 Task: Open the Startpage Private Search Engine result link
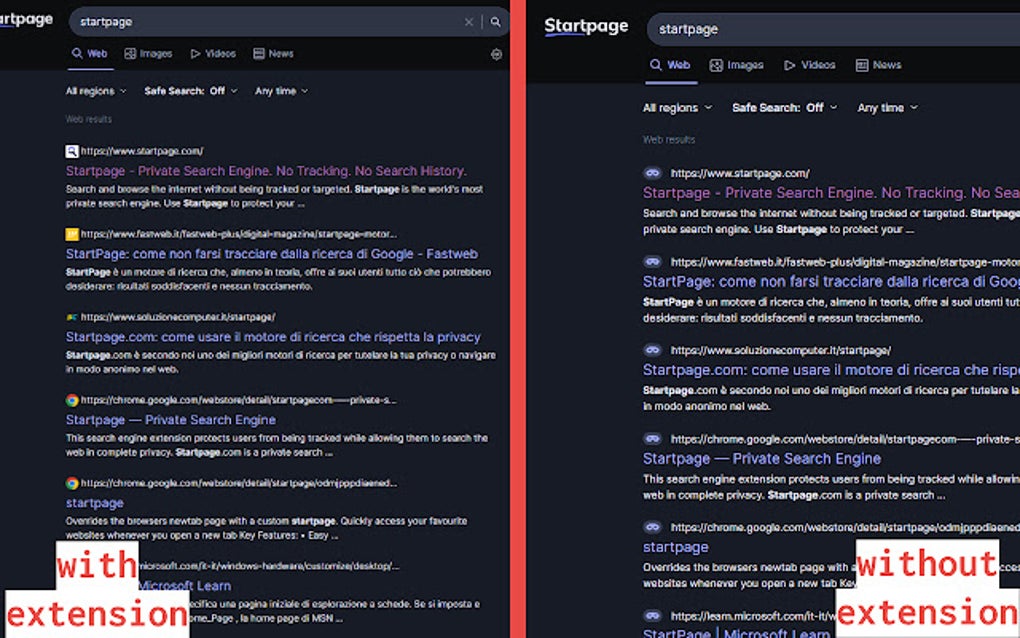[x=262, y=171]
